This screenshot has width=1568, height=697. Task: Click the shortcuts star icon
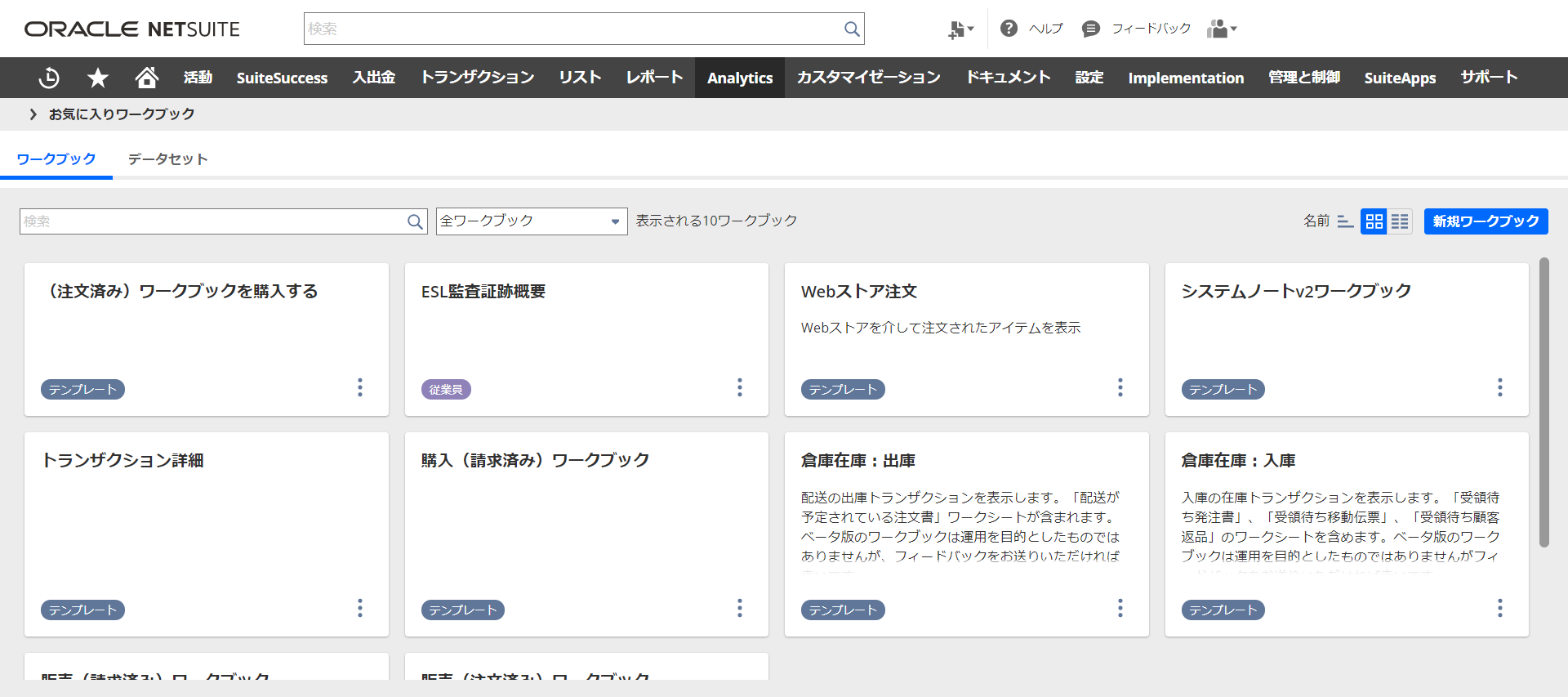pyautogui.click(x=98, y=78)
